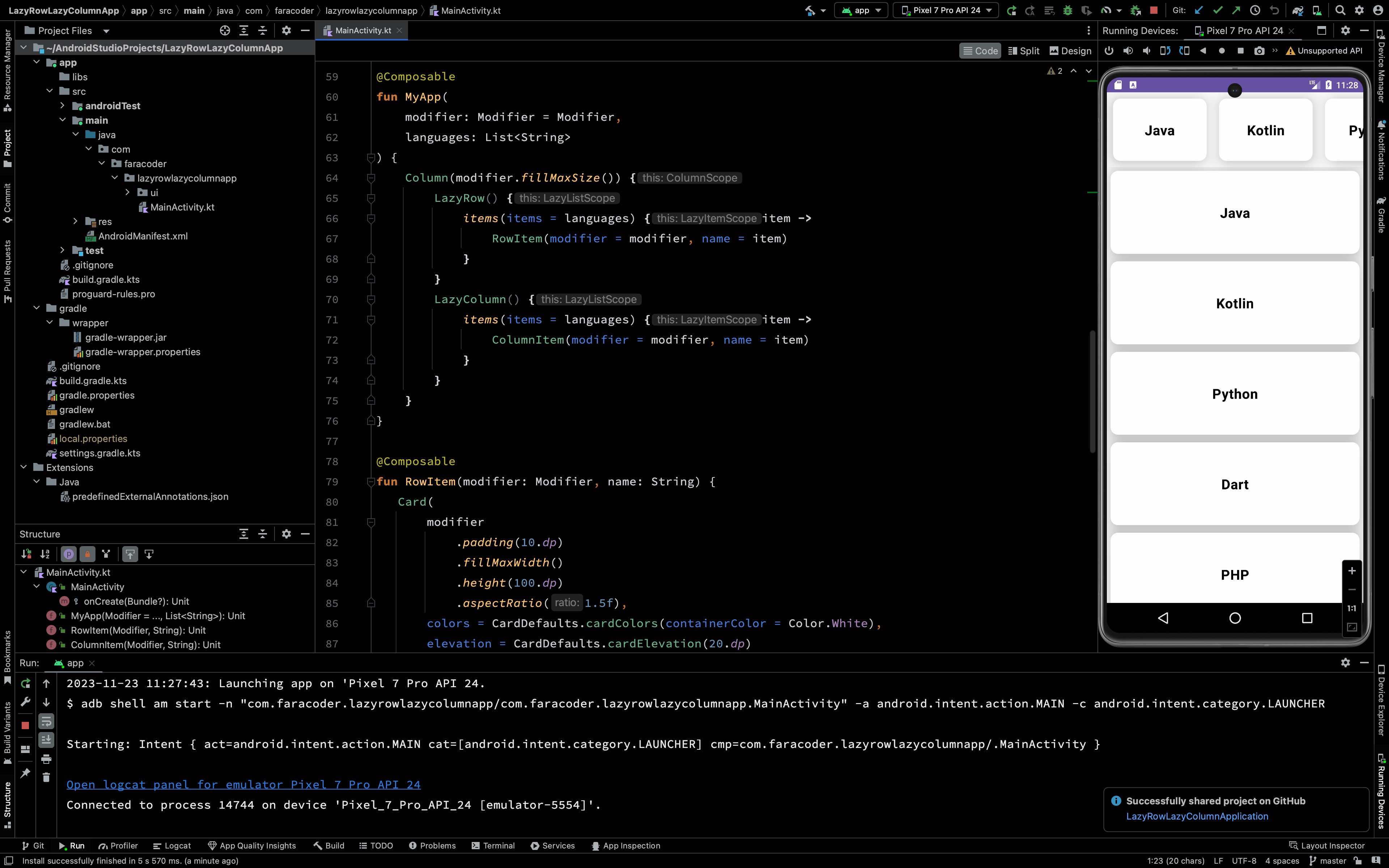Power off the emulator with the power icon

pos(1109,51)
